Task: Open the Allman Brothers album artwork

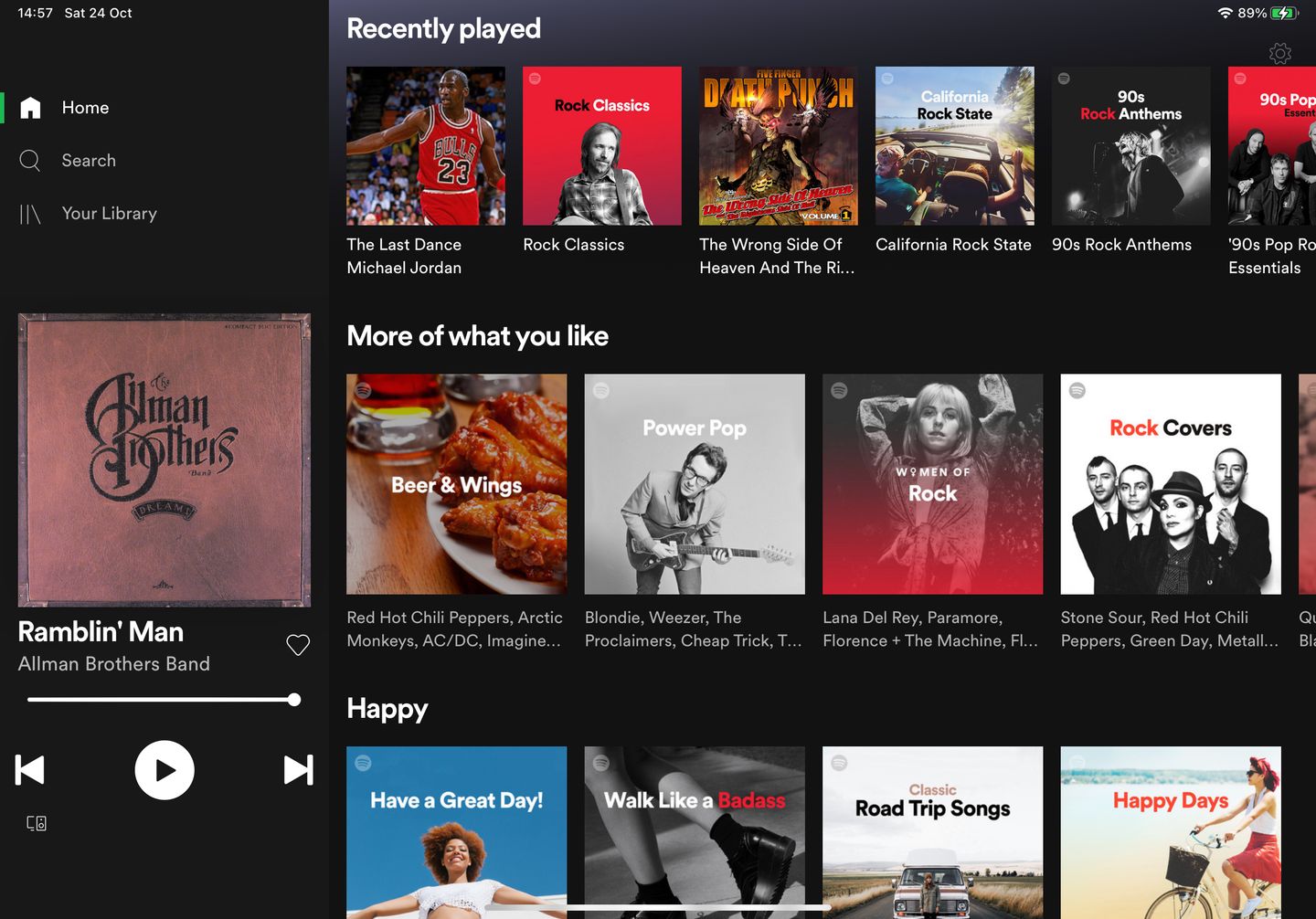Action: [x=164, y=460]
